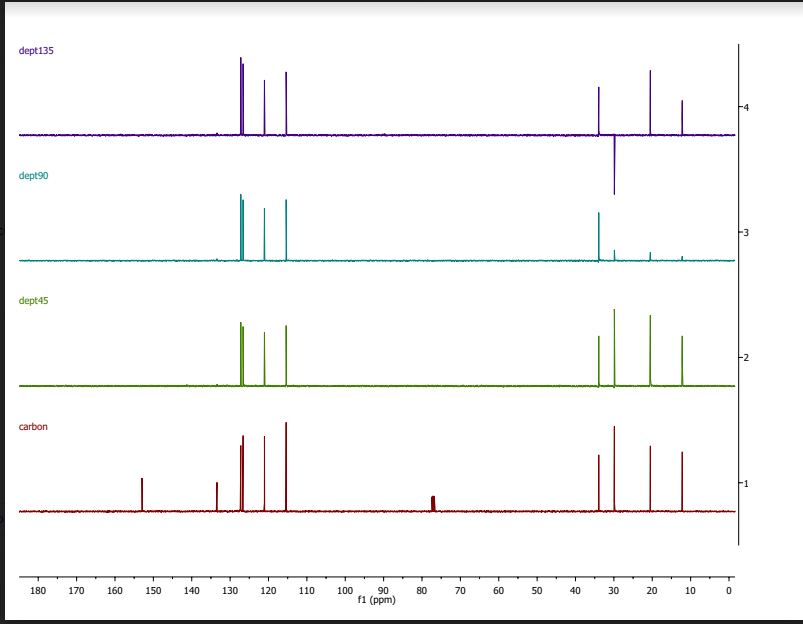The image size is (803, 624).
Task: Click the 150 ppm axis tick label
Action: pos(153,591)
